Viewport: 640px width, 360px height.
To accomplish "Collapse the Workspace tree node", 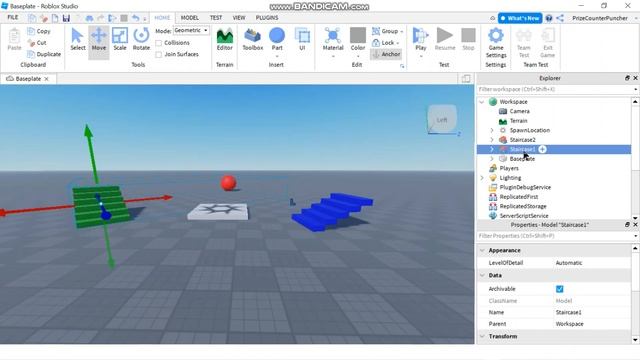I will click(482, 102).
